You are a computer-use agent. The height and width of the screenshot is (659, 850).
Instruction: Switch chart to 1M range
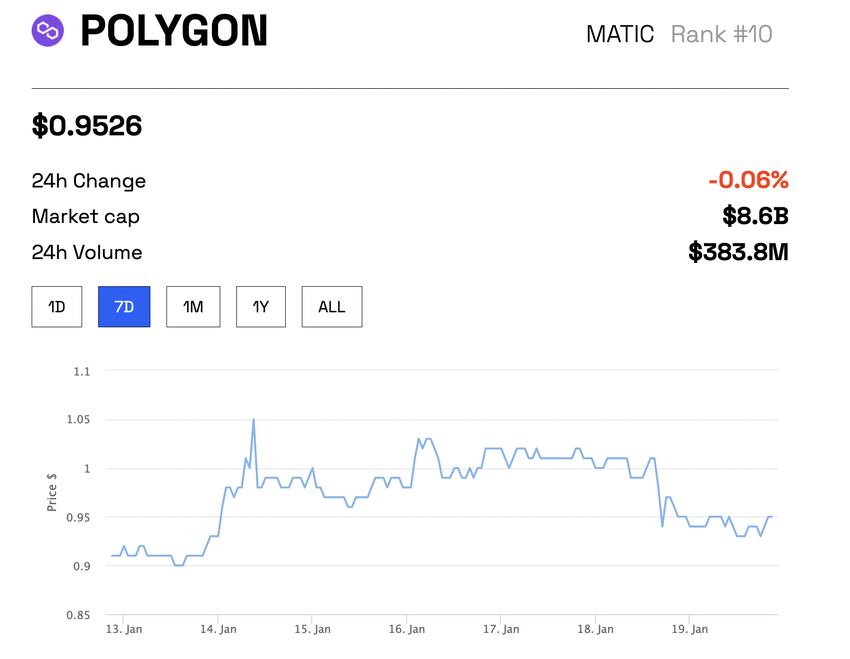point(193,307)
